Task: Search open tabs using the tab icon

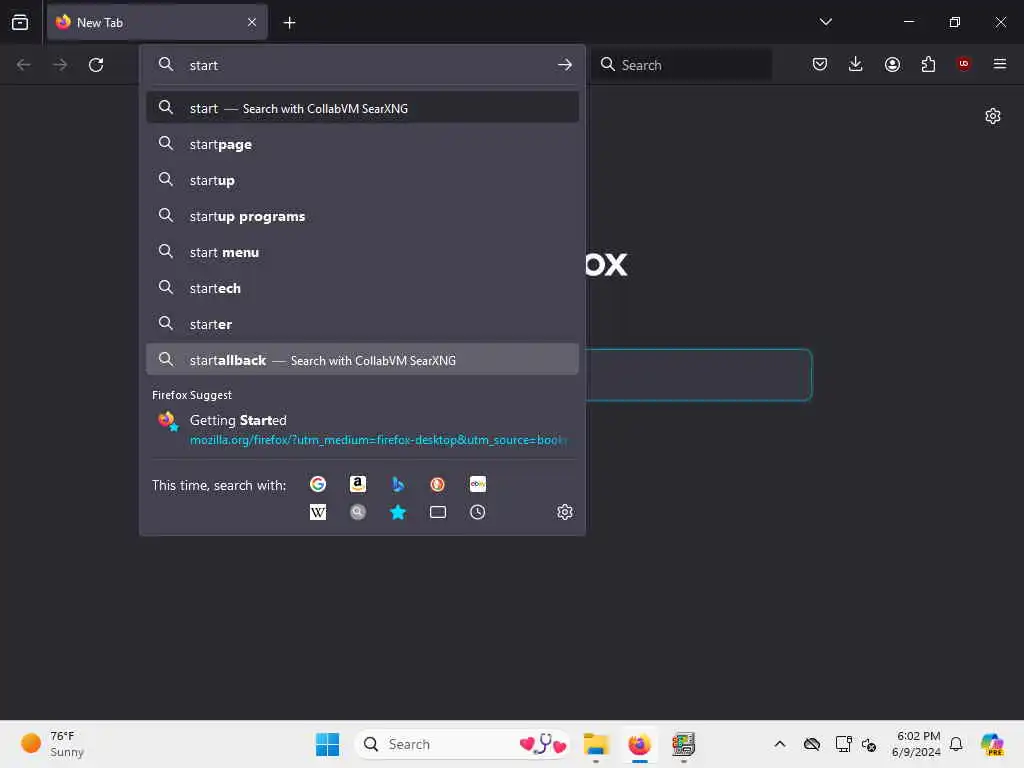Action: pos(438,512)
